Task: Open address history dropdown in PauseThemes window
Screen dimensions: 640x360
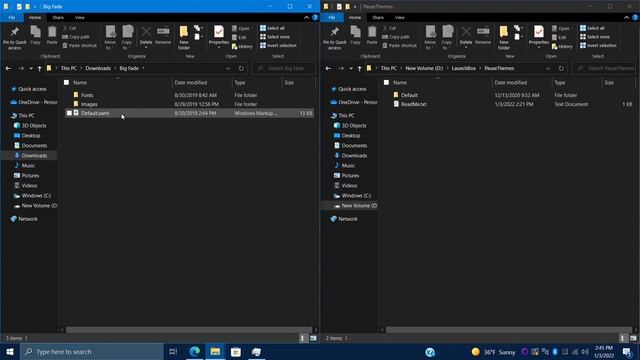Action: click(548, 68)
